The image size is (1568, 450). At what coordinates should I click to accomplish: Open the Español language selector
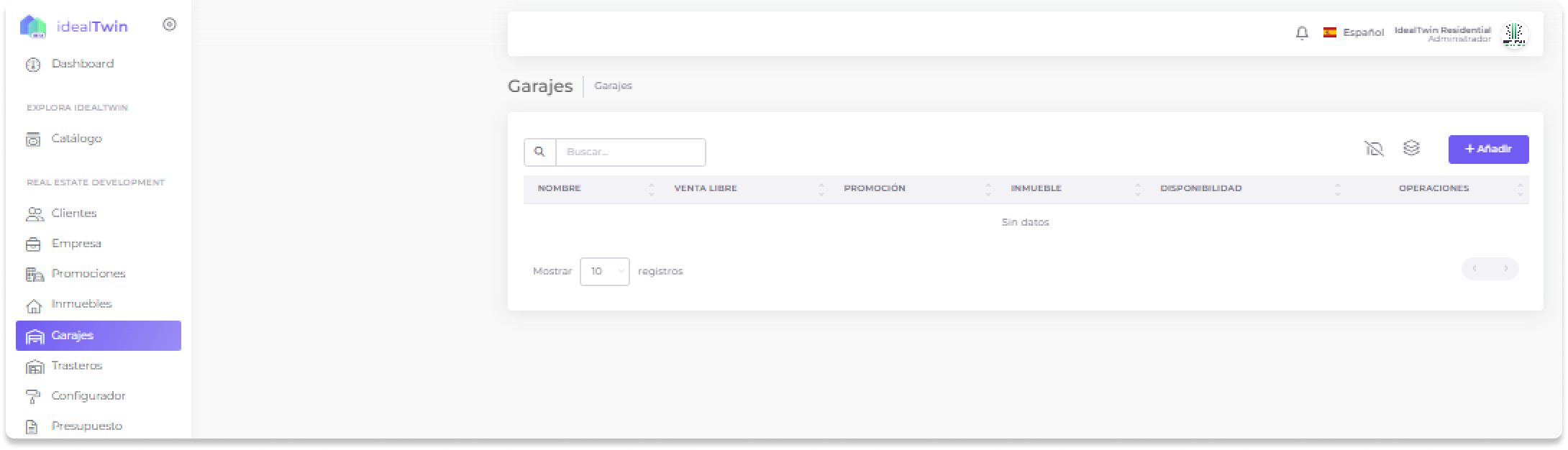[x=1354, y=32]
